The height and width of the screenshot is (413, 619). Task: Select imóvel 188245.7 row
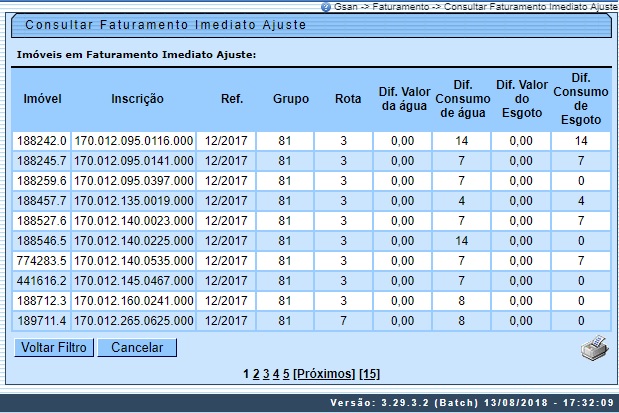point(42,161)
